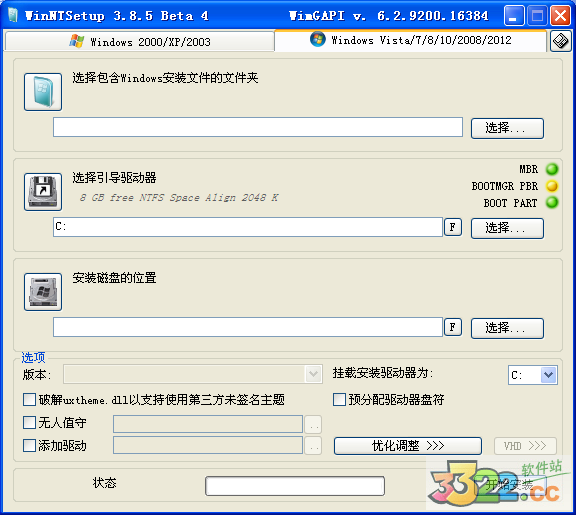
Task: Click the boot drive floppy disk icon
Action: click(x=43, y=192)
